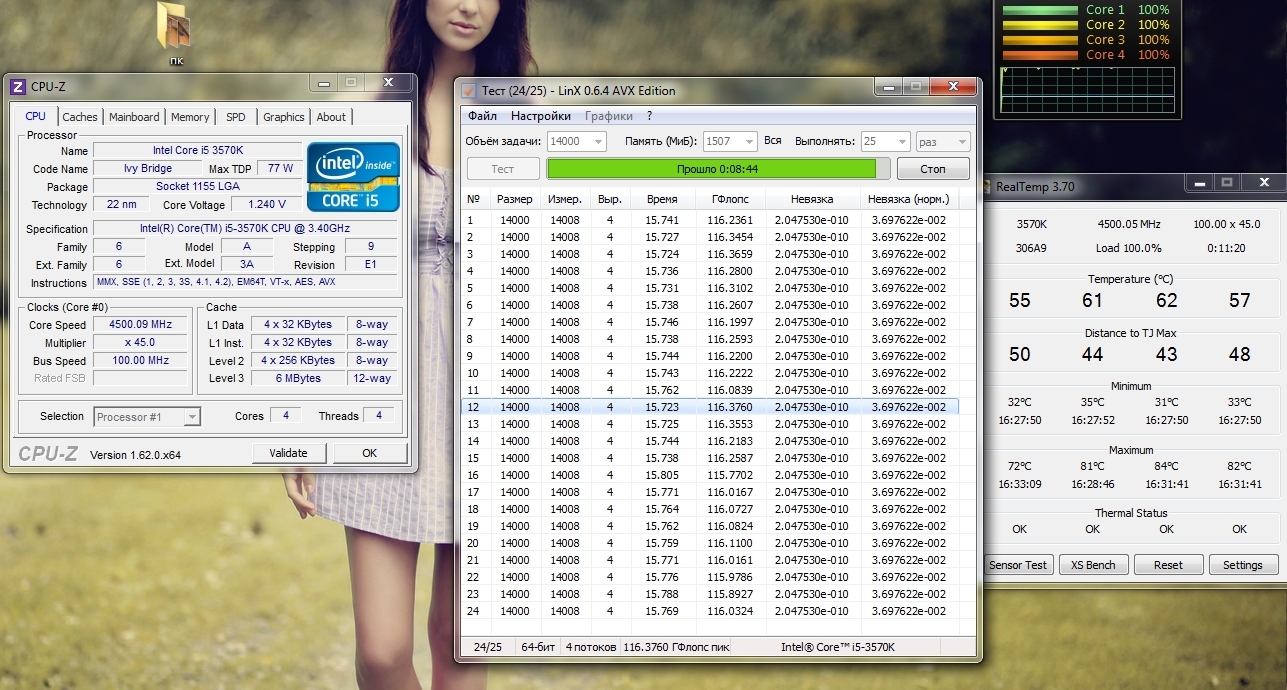1287x690 pixels.
Task: Select result row number 12 in LinX
Action: click(709, 407)
